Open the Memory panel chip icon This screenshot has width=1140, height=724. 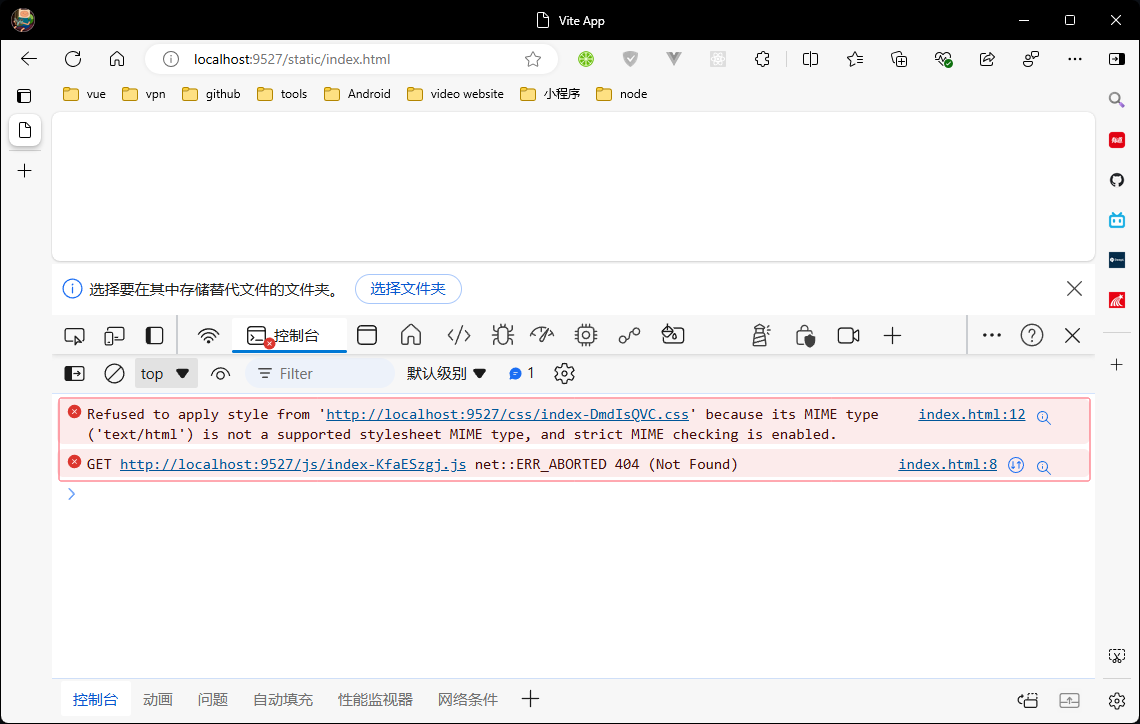click(586, 336)
